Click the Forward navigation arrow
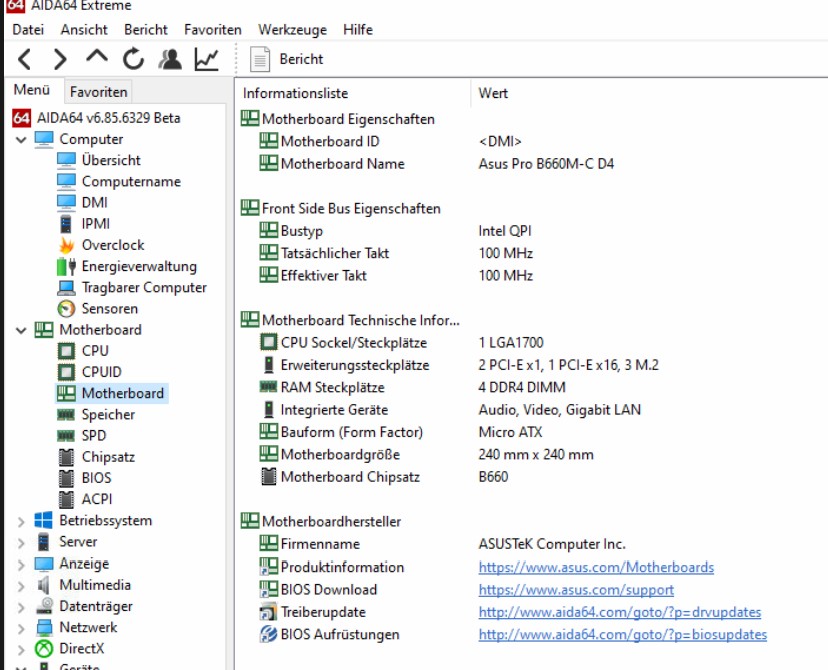The width and height of the screenshot is (828, 670). [60, 59]
